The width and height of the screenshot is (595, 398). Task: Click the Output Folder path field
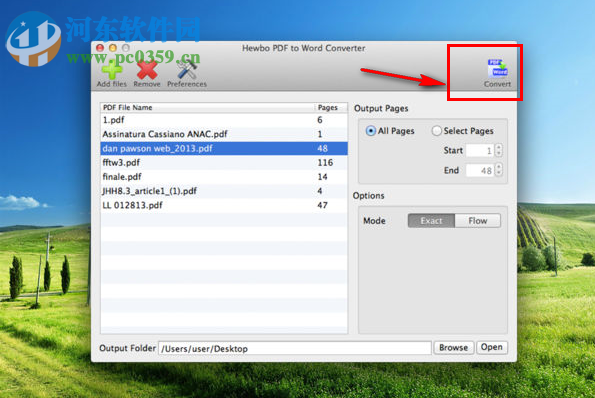tap(295, 348)
